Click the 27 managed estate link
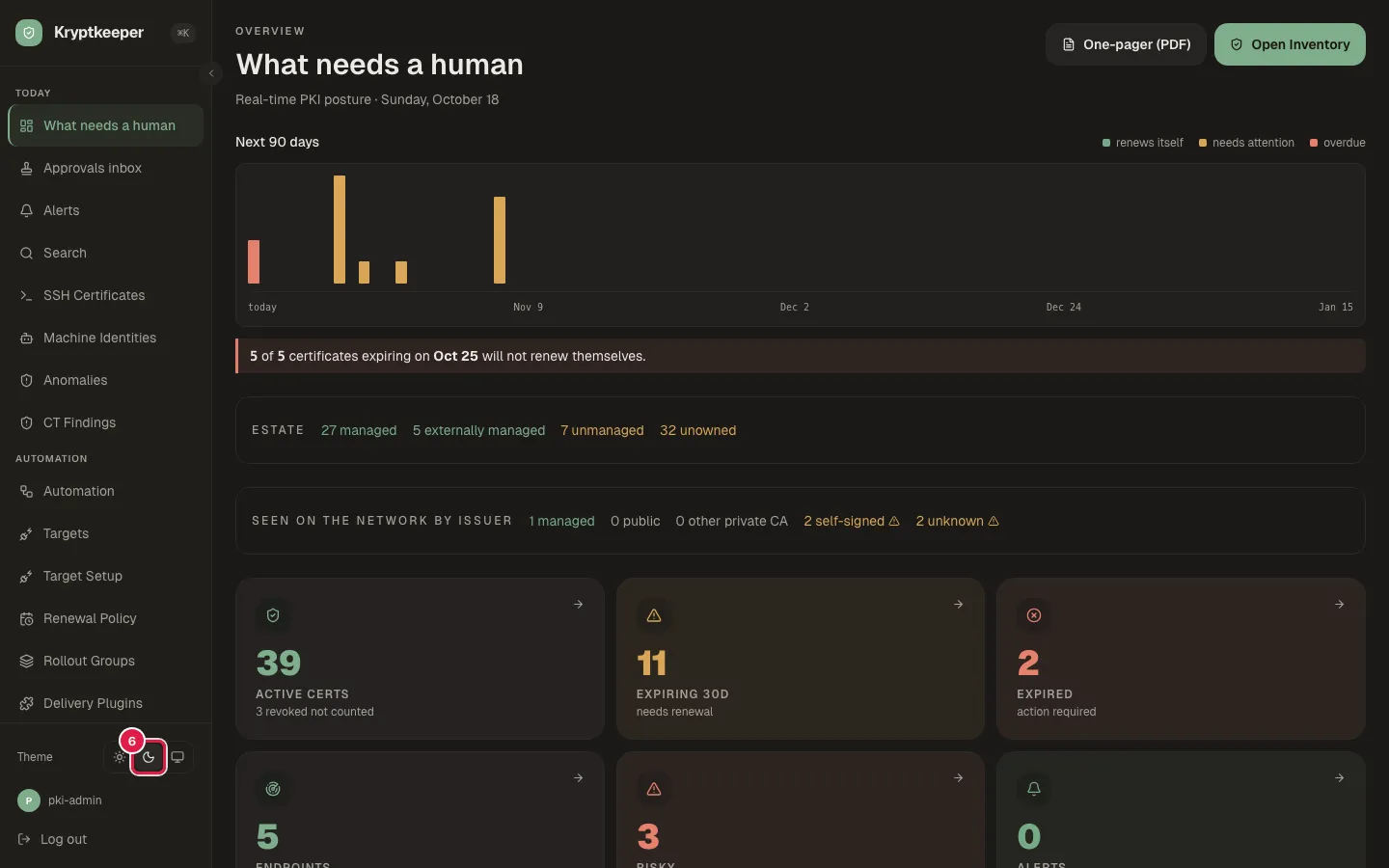This screenshot has height=868, width=1389. 359,430
